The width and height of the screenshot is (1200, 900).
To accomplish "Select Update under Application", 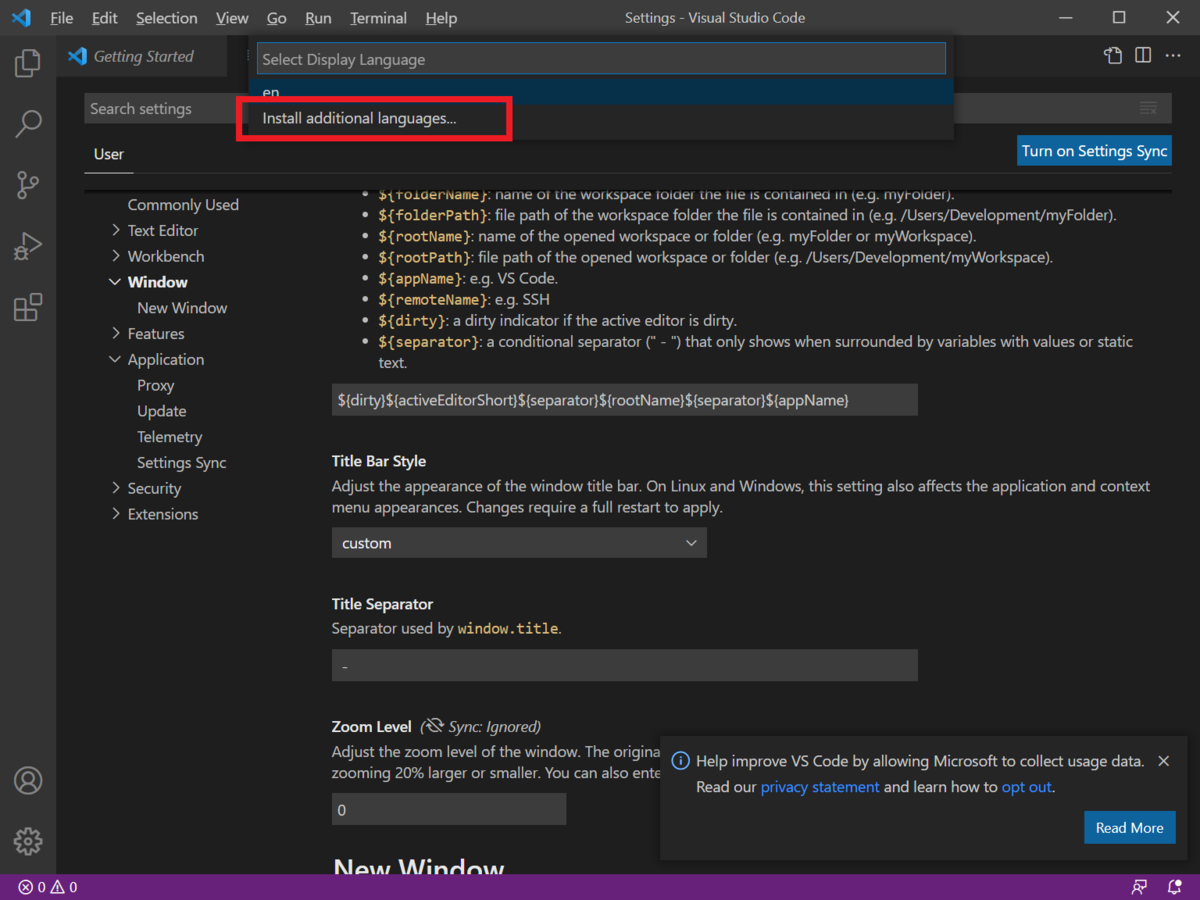I will pyautogui.click(x=162, y=411).
